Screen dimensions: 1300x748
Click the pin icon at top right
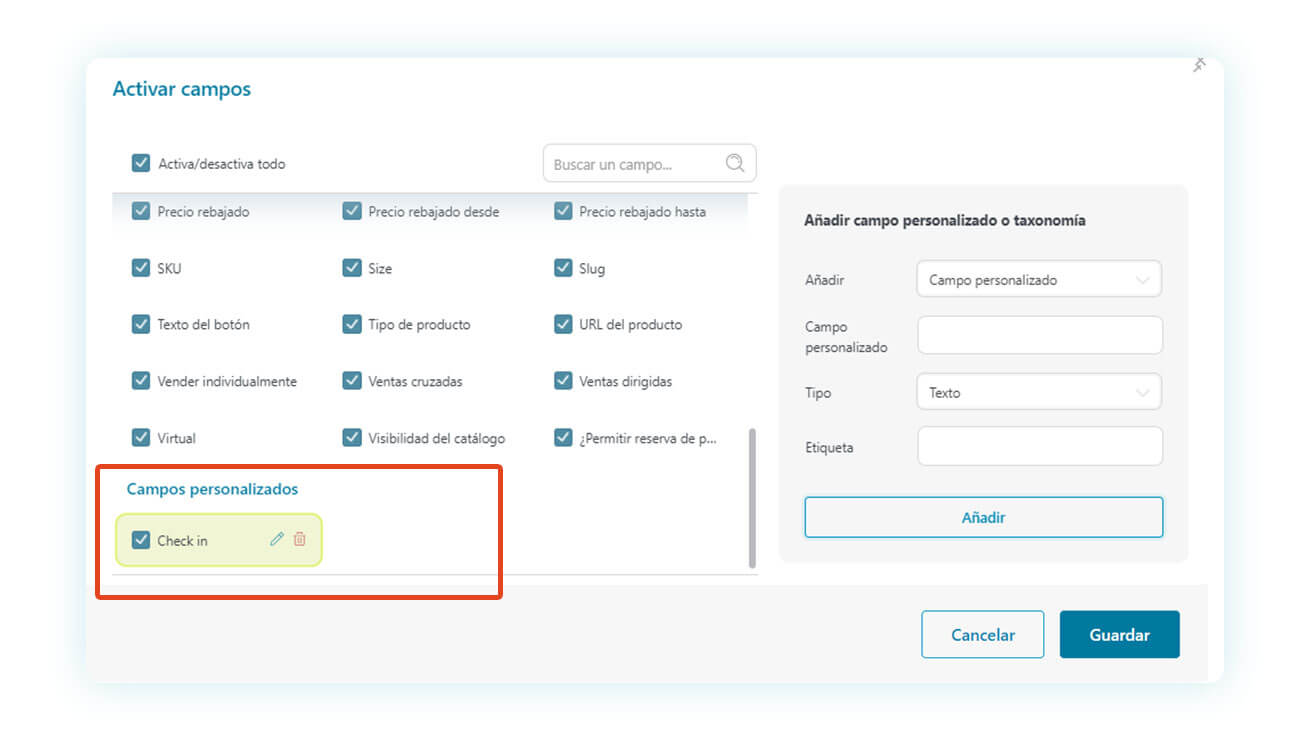pyautogui.click(x=1199, y=64)
